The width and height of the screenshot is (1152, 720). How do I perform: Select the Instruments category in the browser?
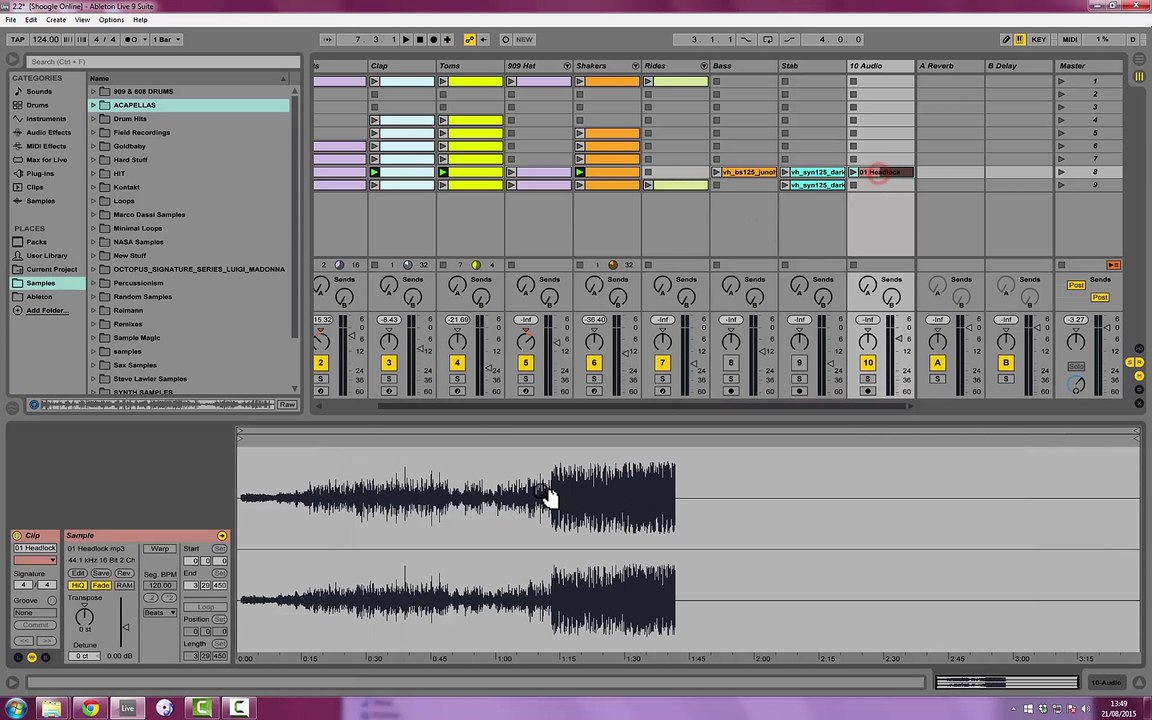[46, 119]
